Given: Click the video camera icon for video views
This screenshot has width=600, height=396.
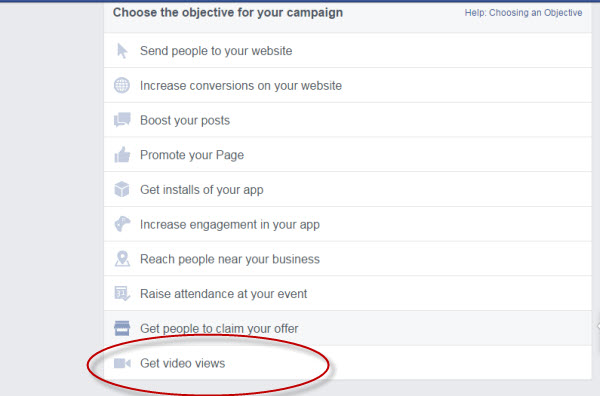Looking at the screenshot, I should click(x=122, y=363).
